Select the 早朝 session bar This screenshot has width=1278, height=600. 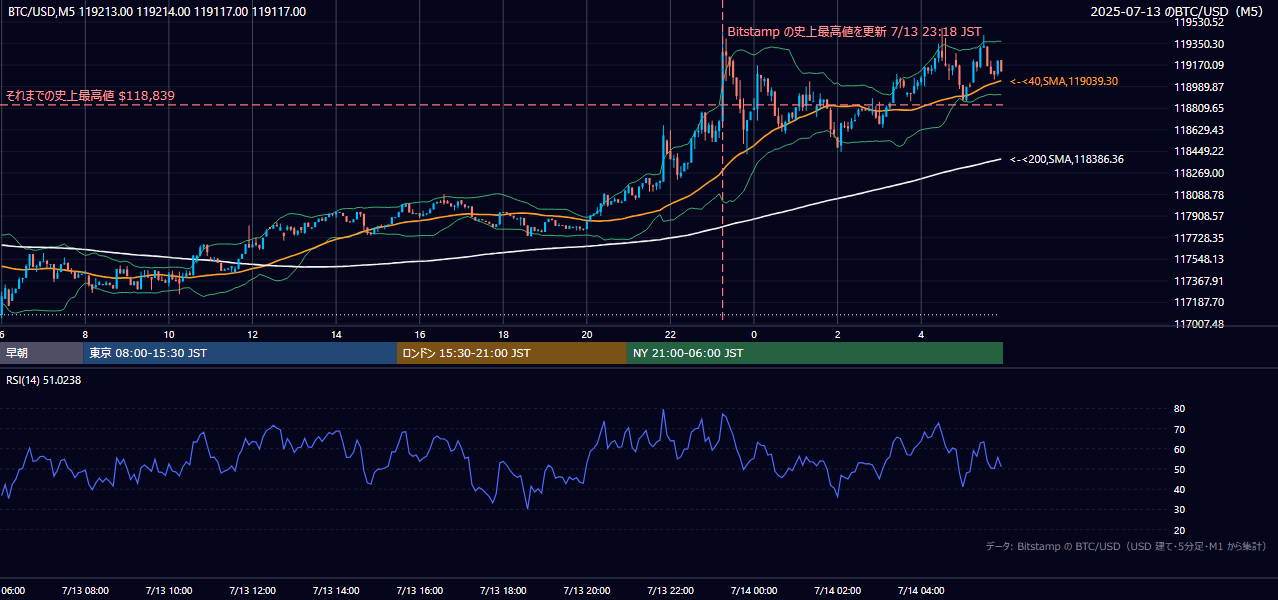tap(41, 353)
